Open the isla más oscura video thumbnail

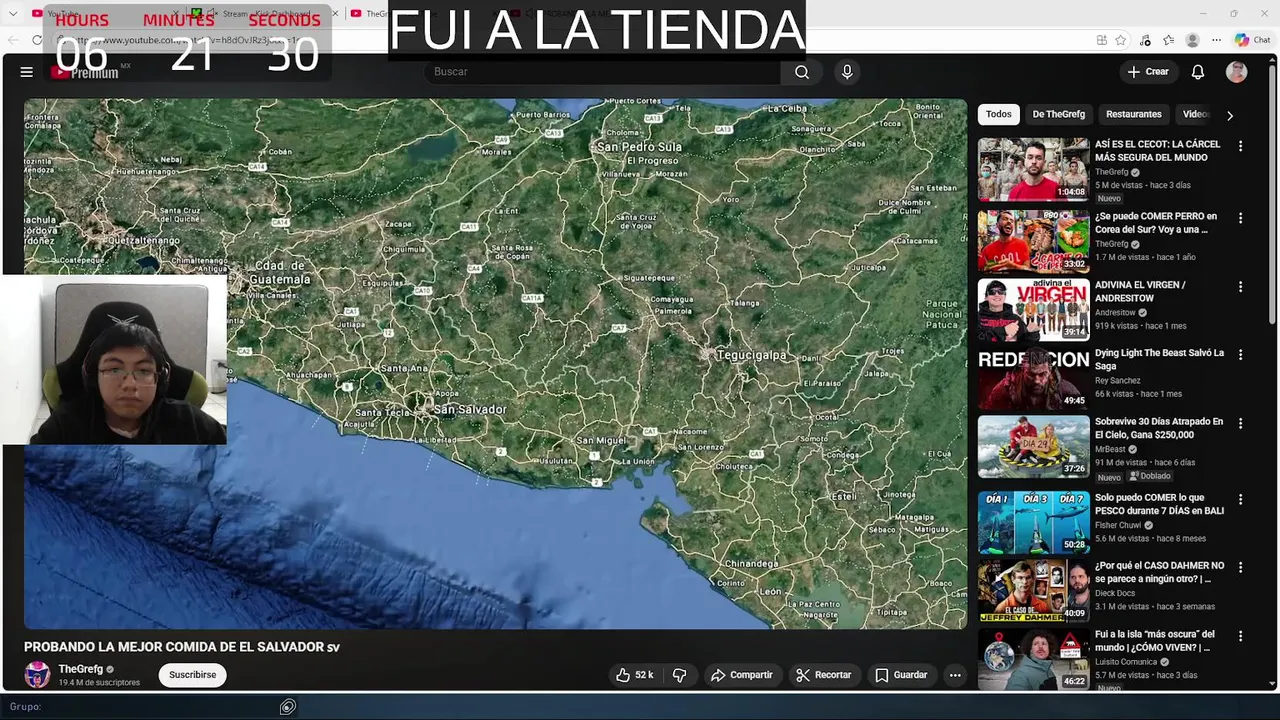click(1033, 659)
